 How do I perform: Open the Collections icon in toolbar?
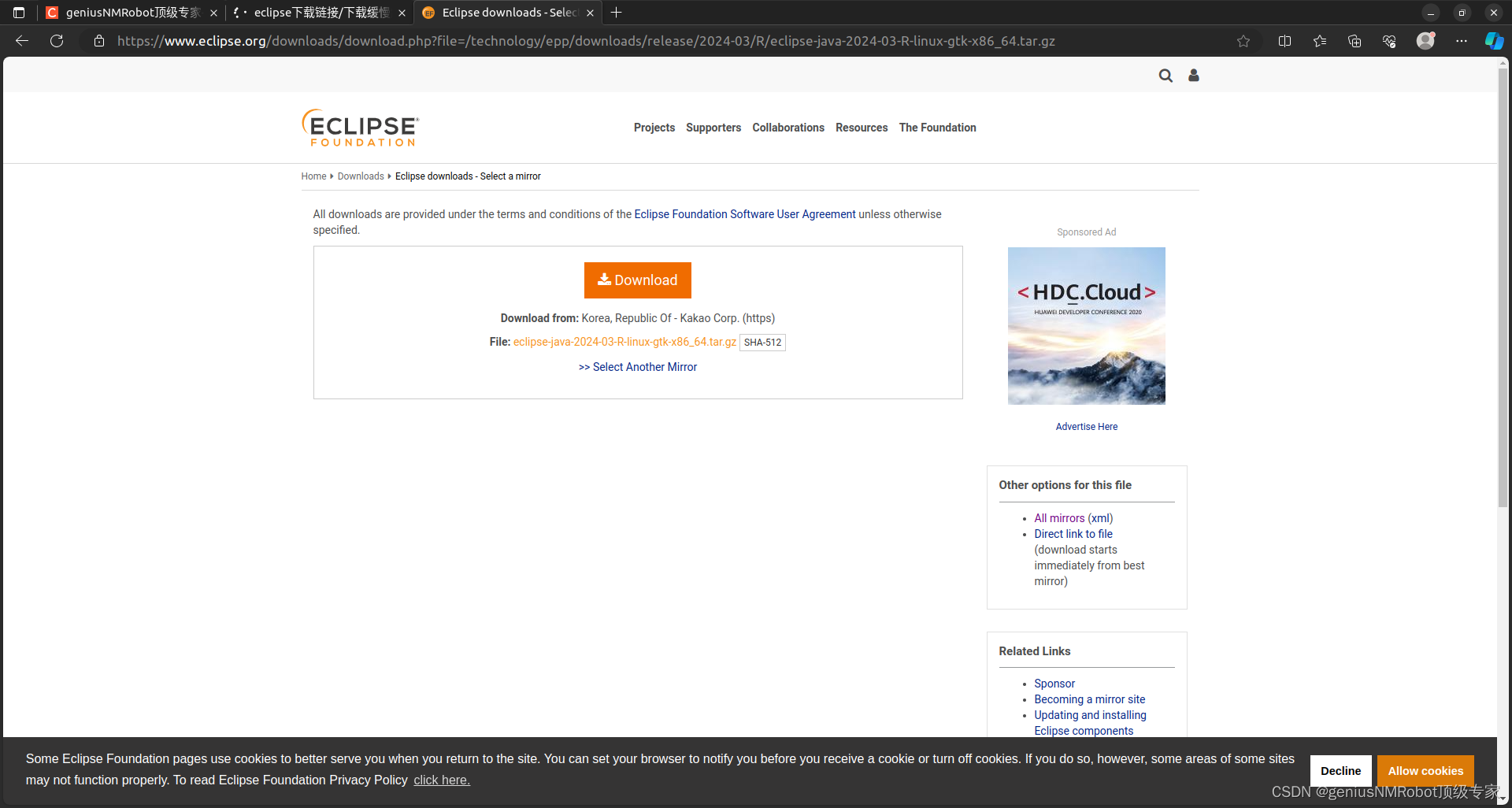[1354, 41]
